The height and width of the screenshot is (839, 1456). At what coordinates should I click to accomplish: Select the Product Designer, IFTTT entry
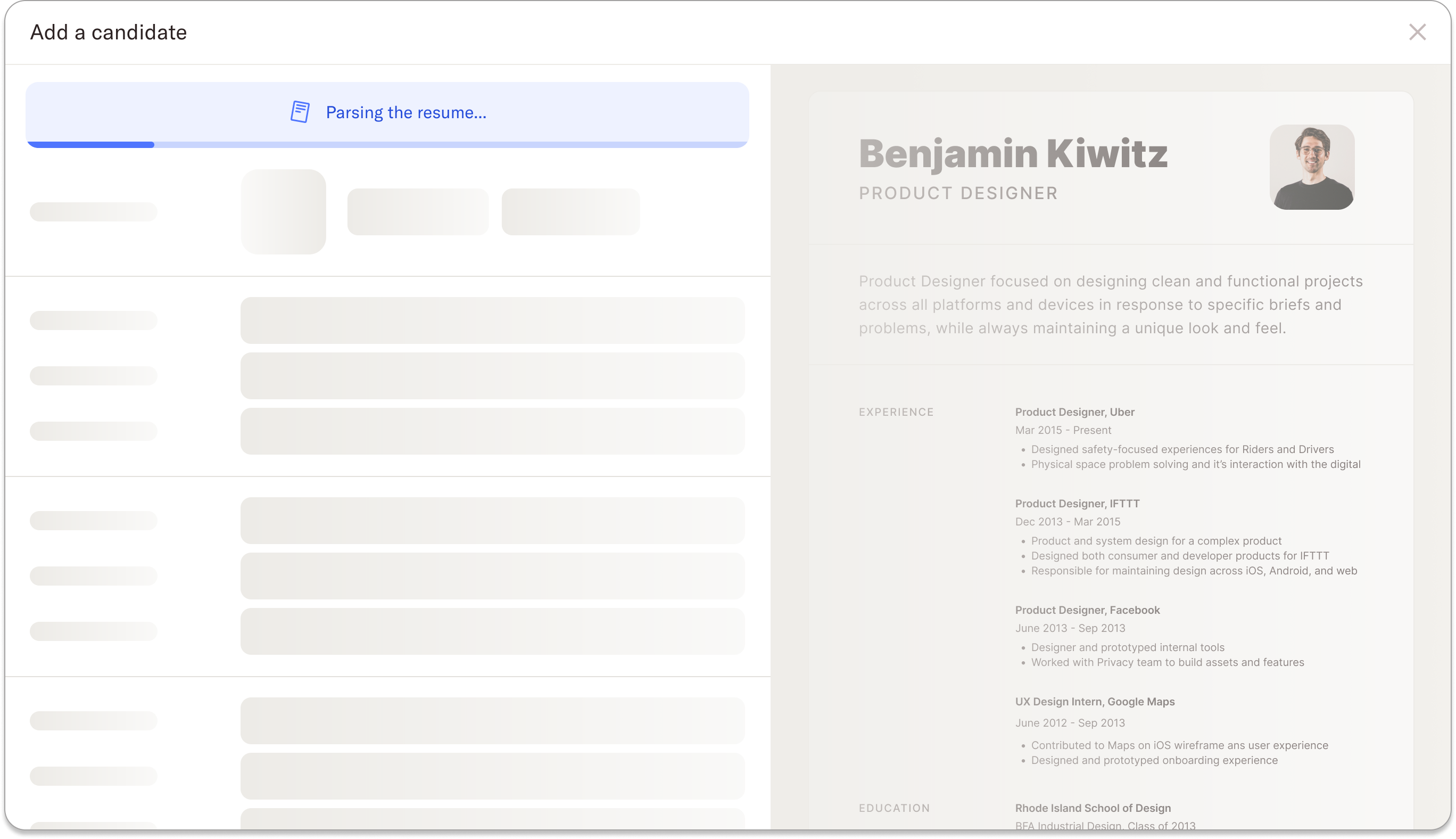pyautogui.click(x=1077, y=504)
